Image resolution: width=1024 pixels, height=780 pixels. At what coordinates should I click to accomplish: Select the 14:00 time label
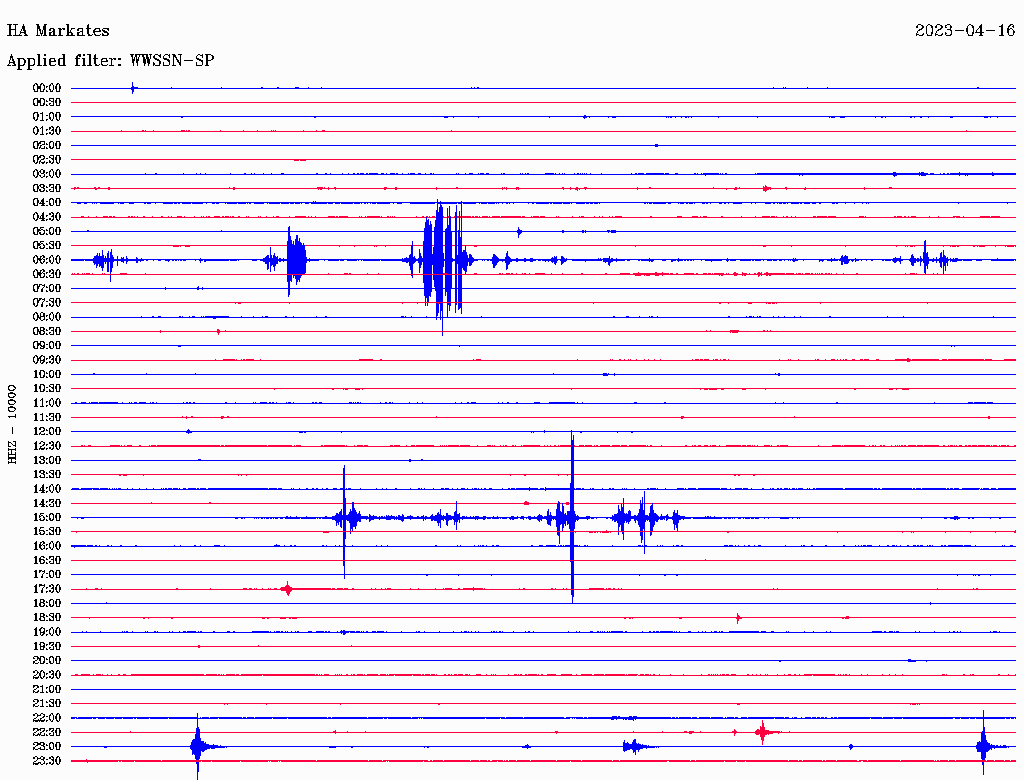coord(47,489)
